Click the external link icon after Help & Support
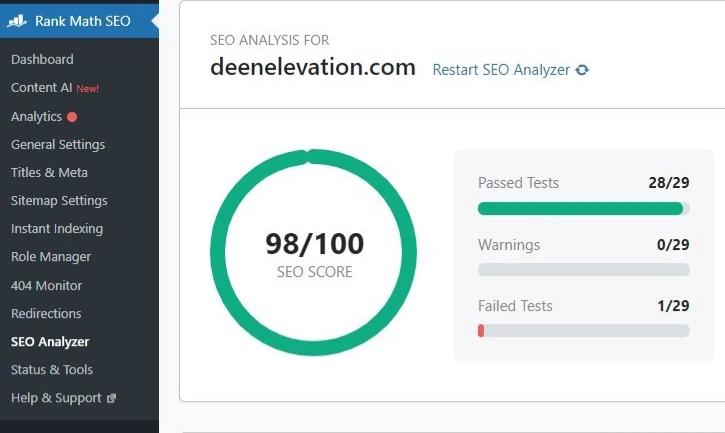Viewport: 725px width, 433px height. point(111,398)
